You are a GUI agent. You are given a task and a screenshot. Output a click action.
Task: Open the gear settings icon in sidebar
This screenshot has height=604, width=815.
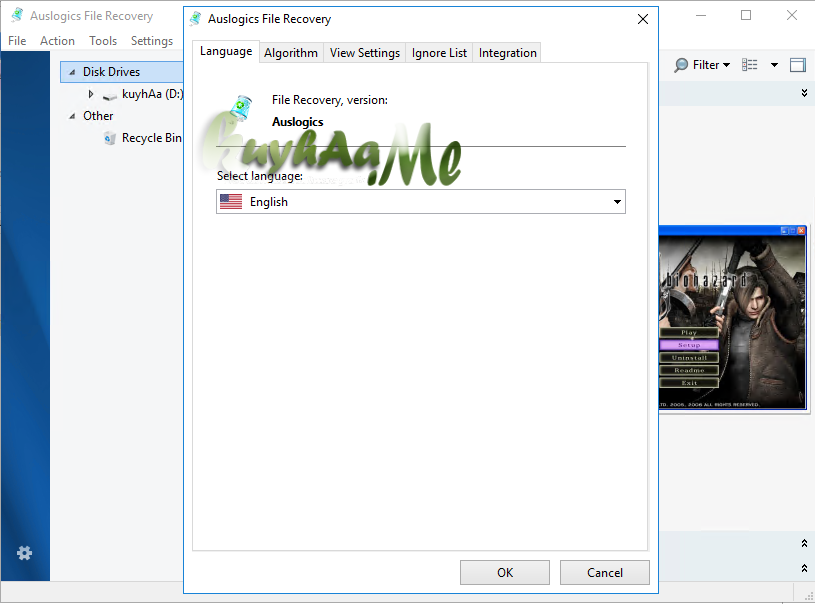click(24, 553)
